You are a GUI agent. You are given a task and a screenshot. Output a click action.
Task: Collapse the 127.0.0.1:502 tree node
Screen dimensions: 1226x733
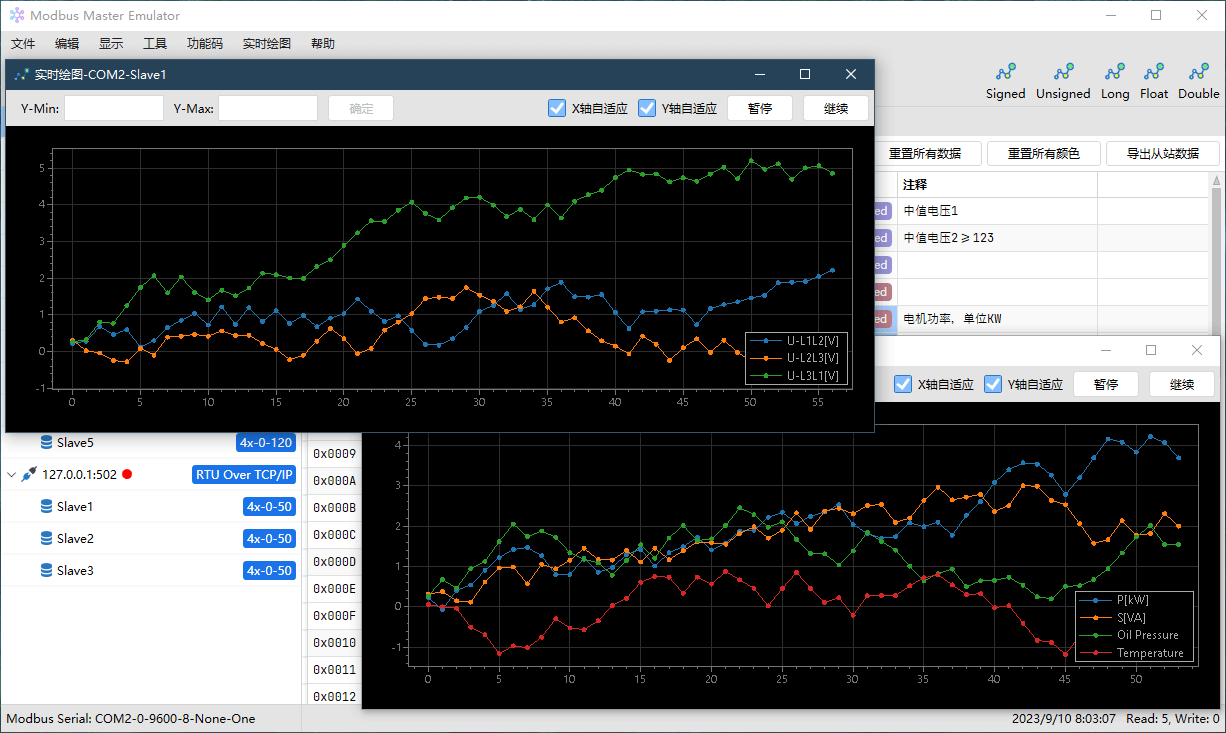tap(12, 475)
